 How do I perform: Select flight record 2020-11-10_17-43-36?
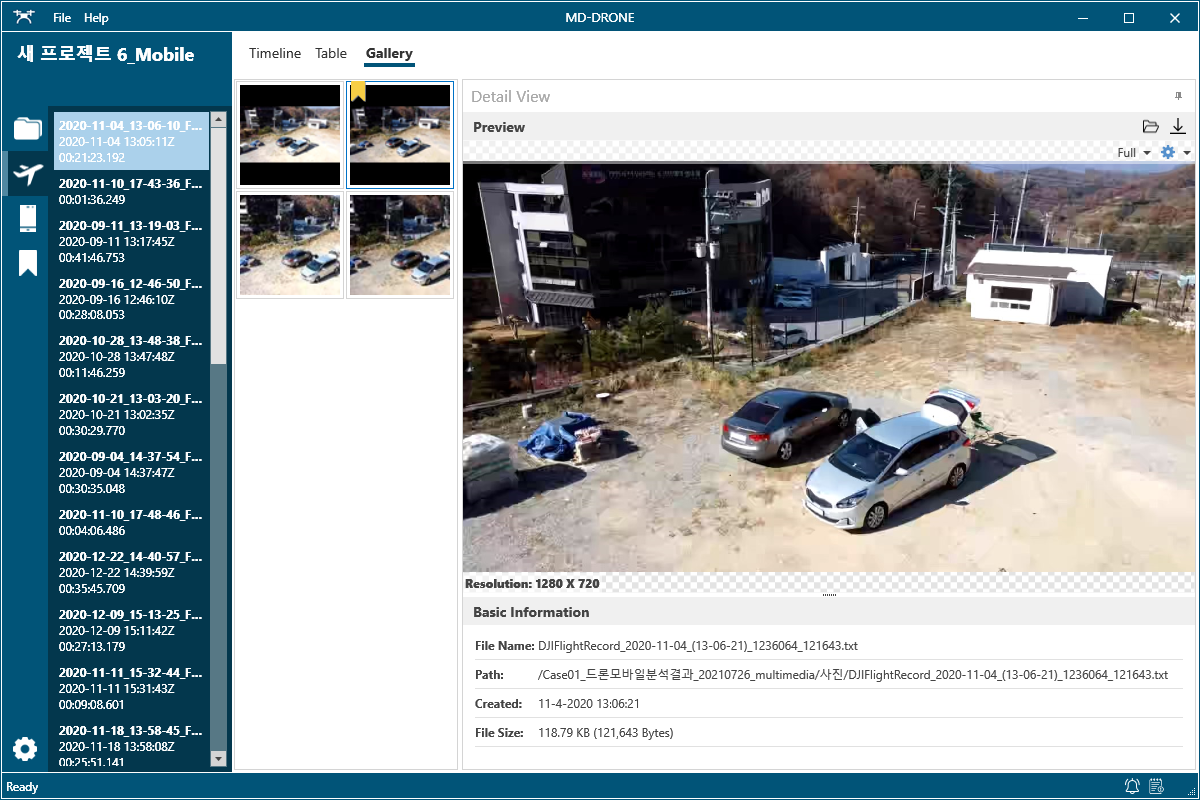point(131,192)
